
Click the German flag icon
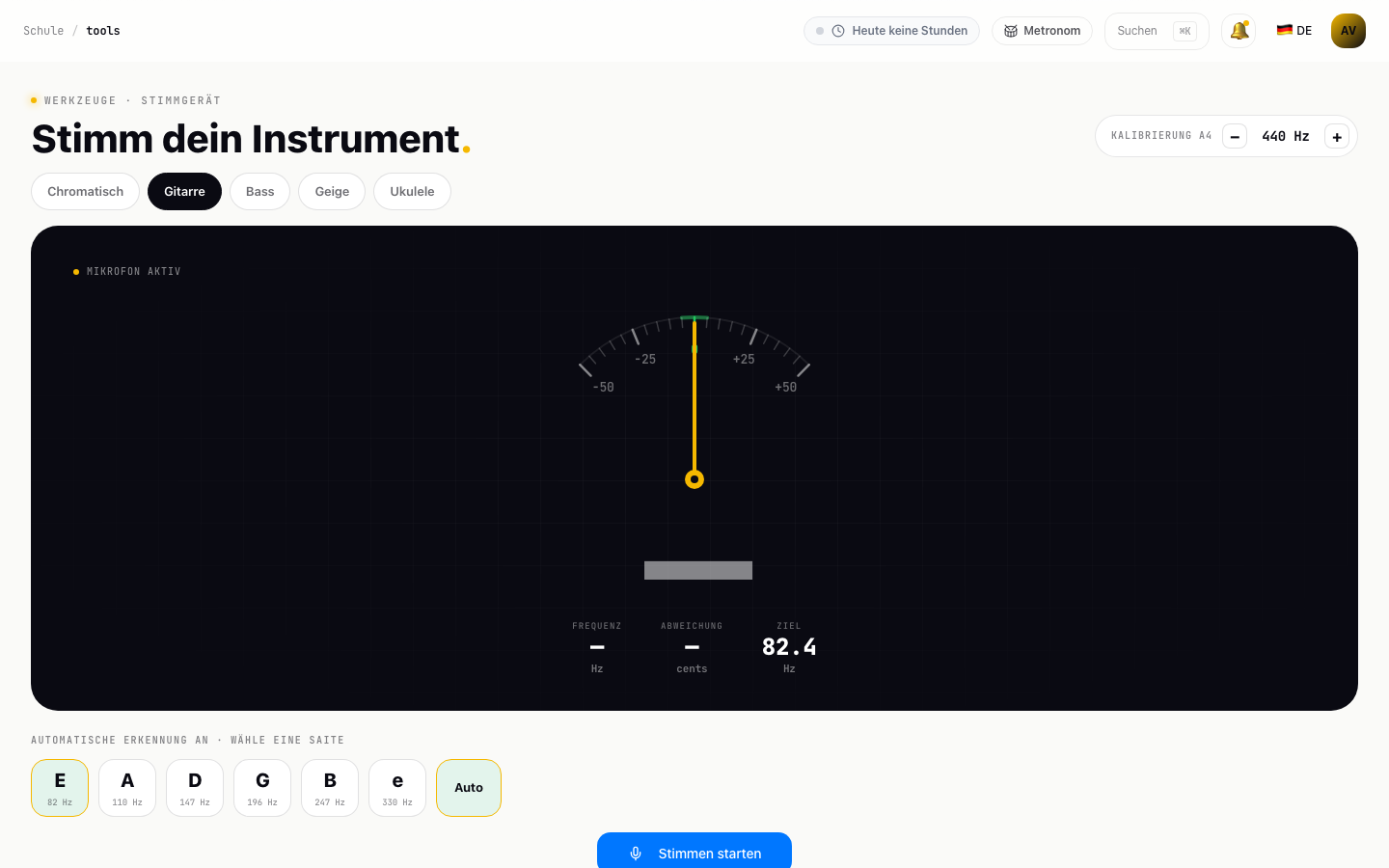pos(1285,30)
